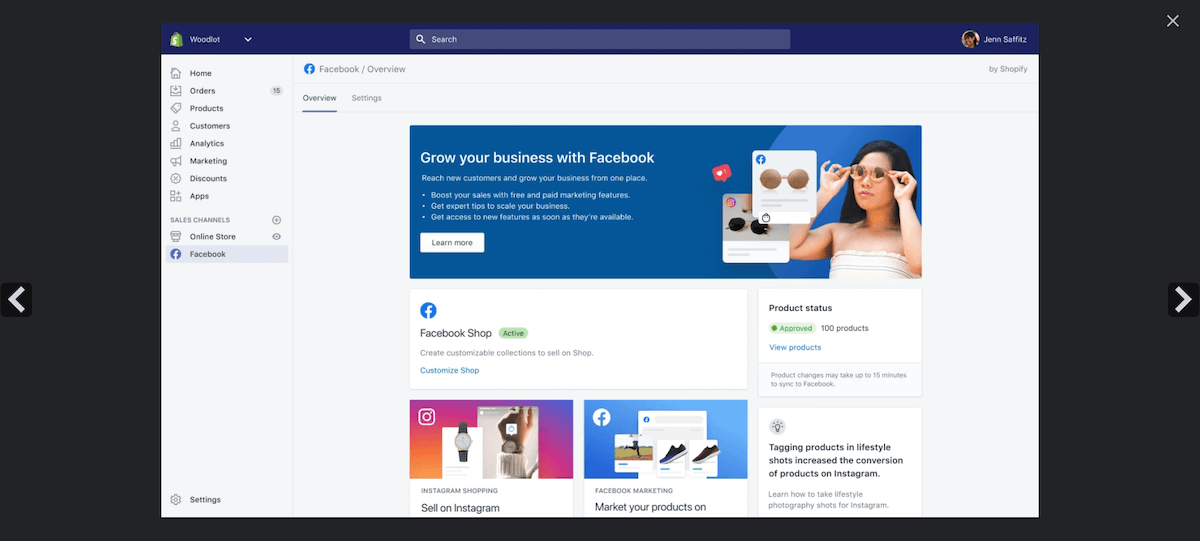
Task: Click the magnifier icon in Search
Action: click(x=421, y=39)
